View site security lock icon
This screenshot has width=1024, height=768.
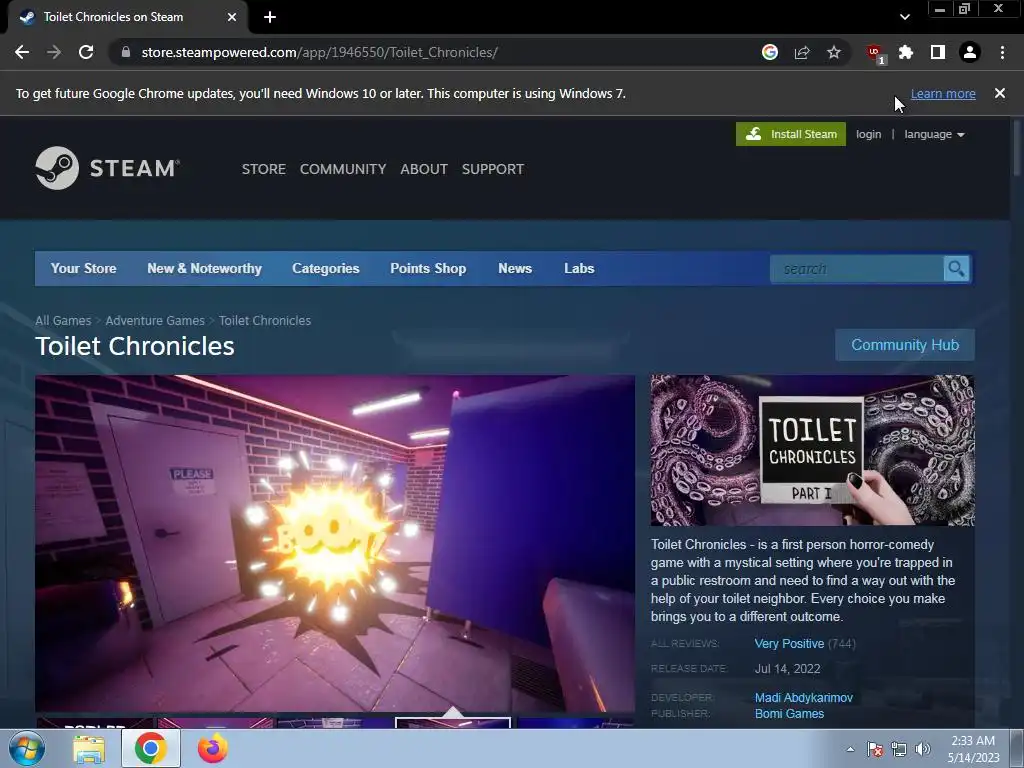[x=126, y=52]
